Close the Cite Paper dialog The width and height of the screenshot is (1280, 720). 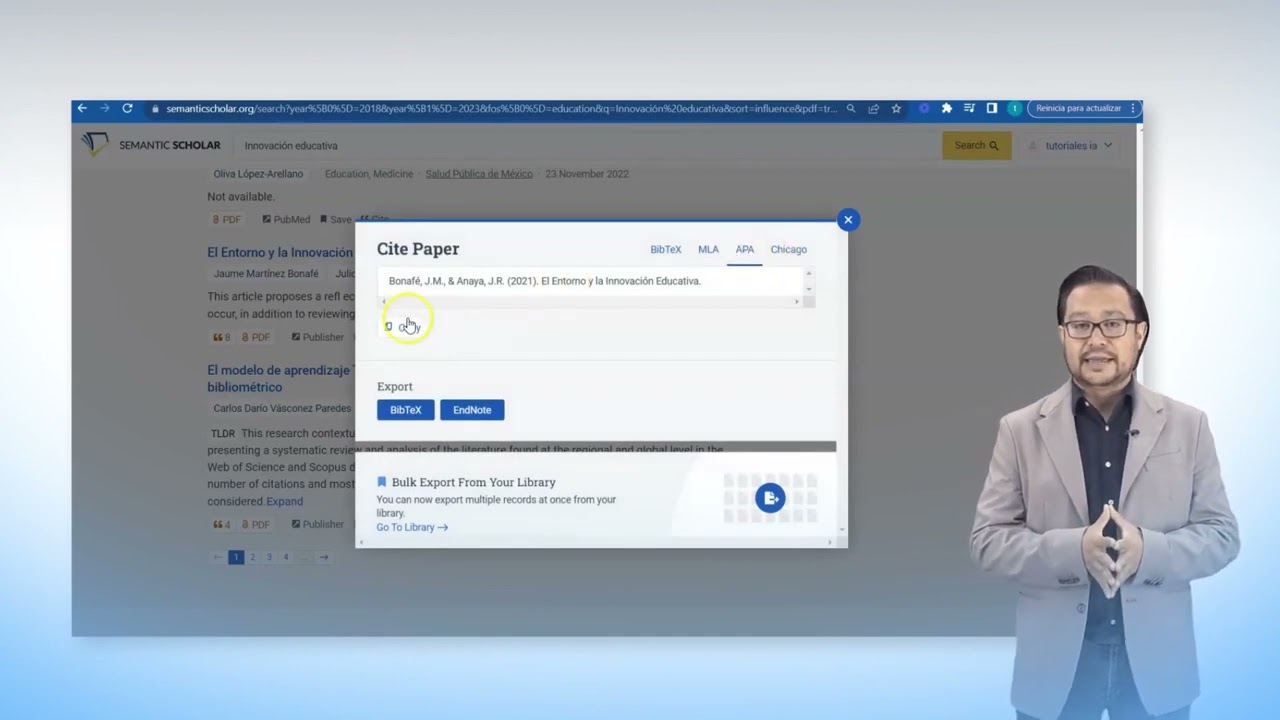click(848, 220)
